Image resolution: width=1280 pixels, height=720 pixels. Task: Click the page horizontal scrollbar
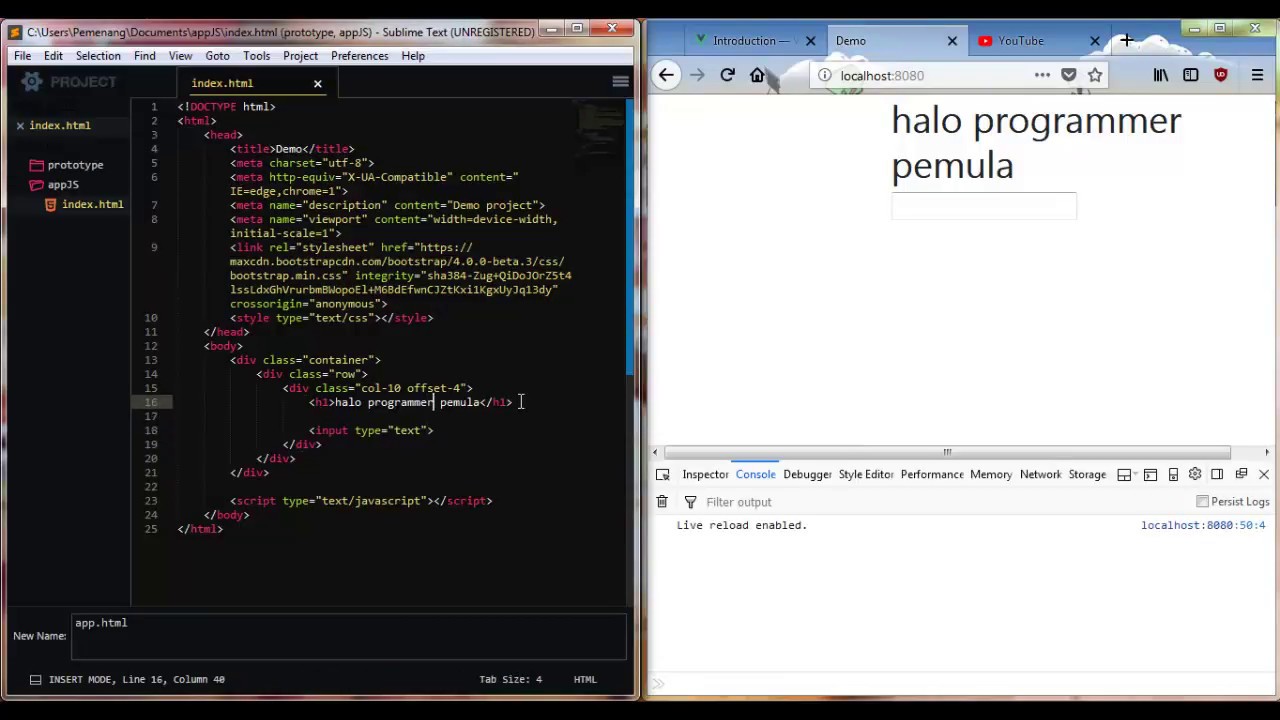coord(947,452)
